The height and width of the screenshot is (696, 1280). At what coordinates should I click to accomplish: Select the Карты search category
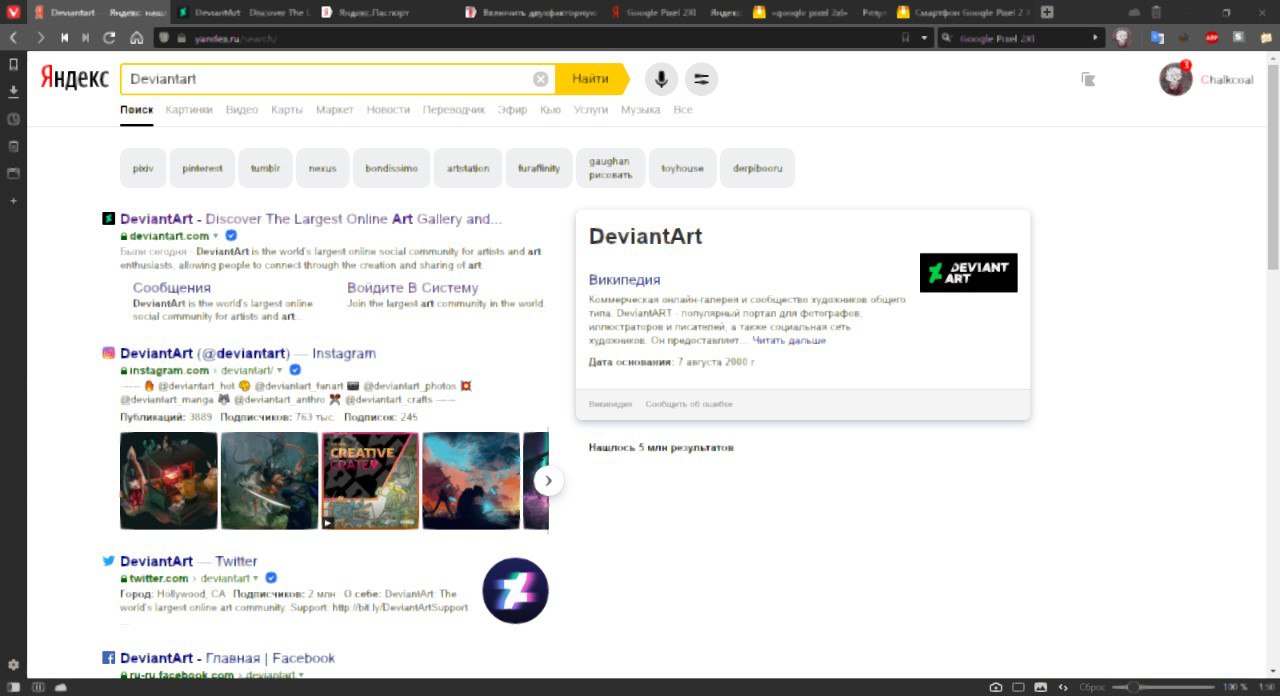coord(287,110)
